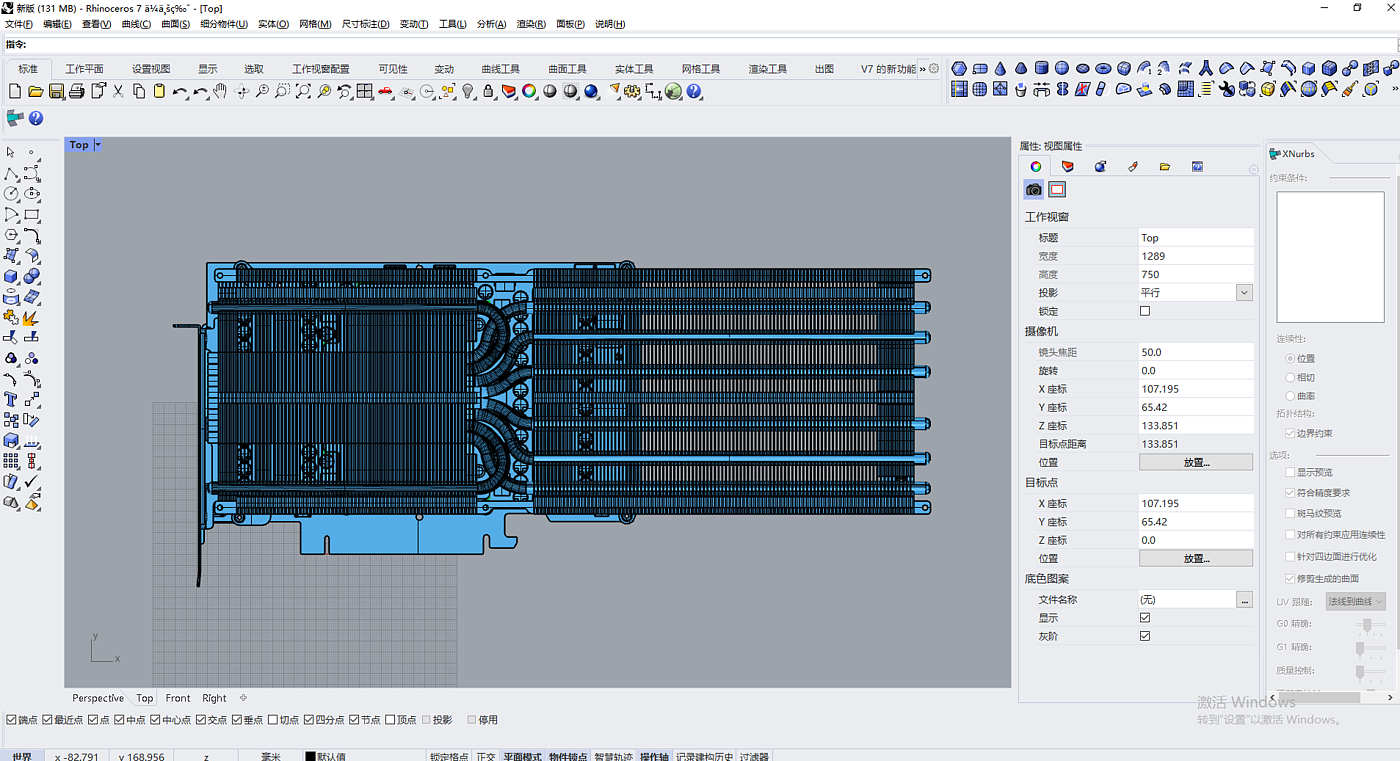
Task: Open the Top viewport title dropdown arrow
Action: [98, 145]
